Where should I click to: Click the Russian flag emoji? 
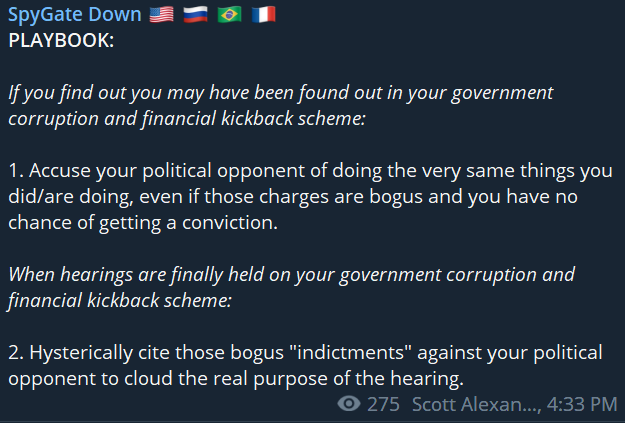pyautogui.click(x=195, y=15)
